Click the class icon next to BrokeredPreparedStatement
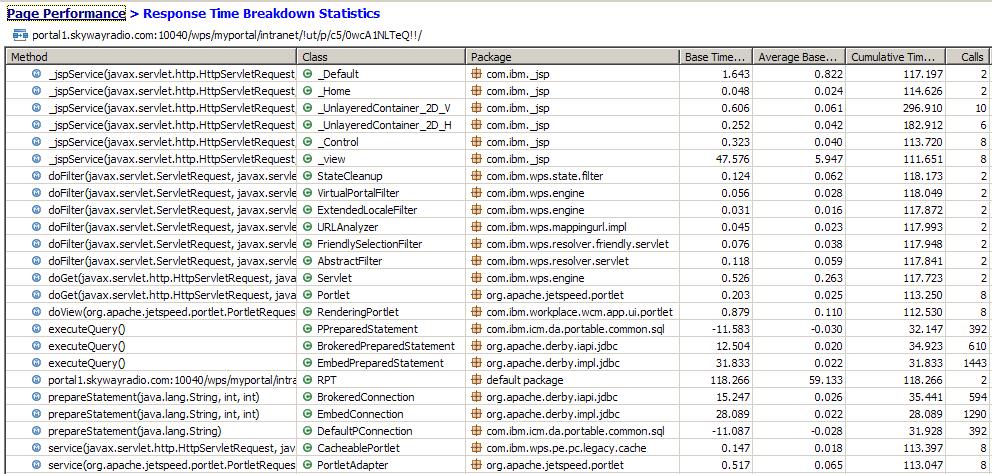 308,346
